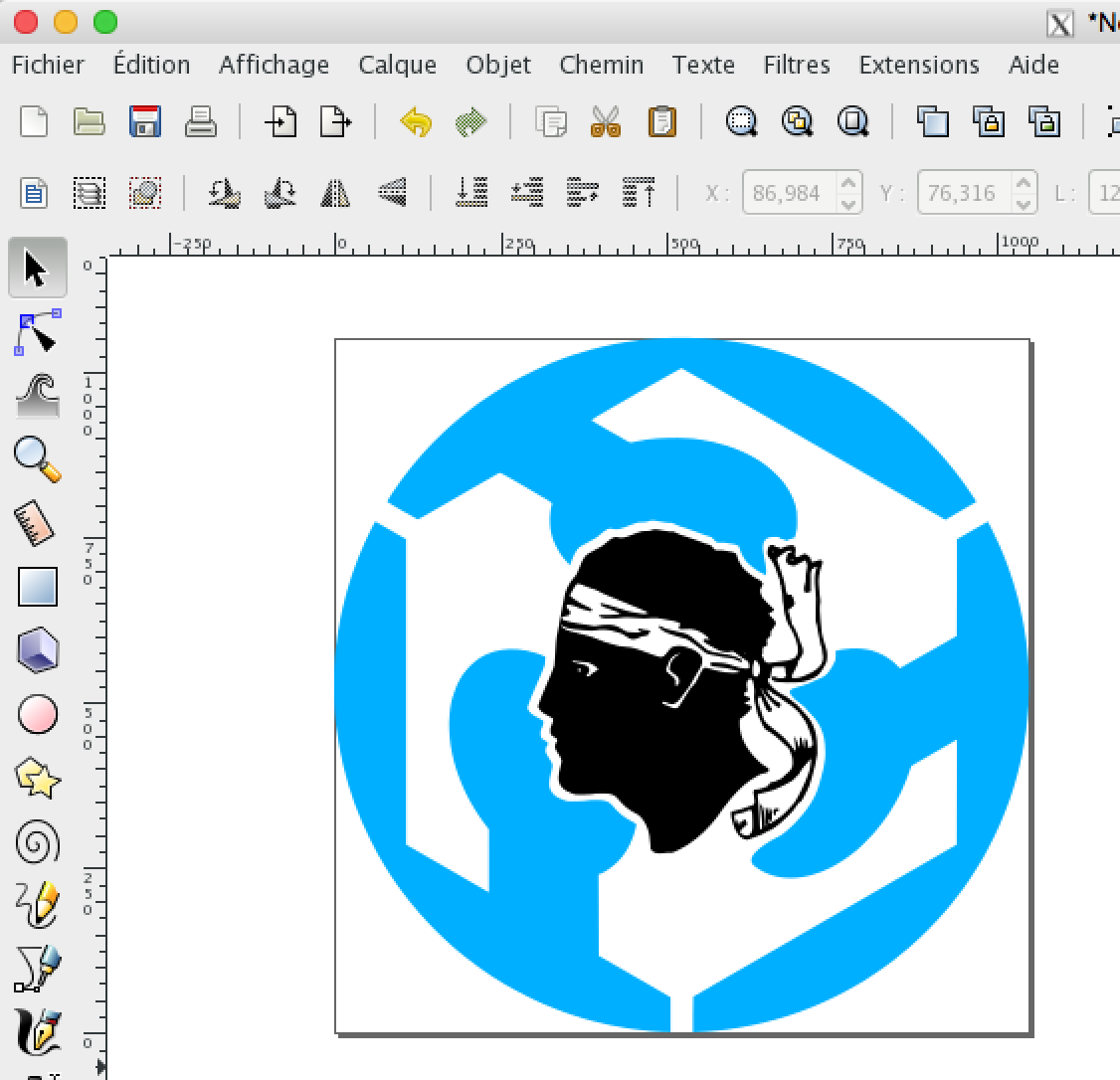The height and width of the screenshot is (1080, 1120).
Task: Create a new document icon
Action: coord(34,121)
